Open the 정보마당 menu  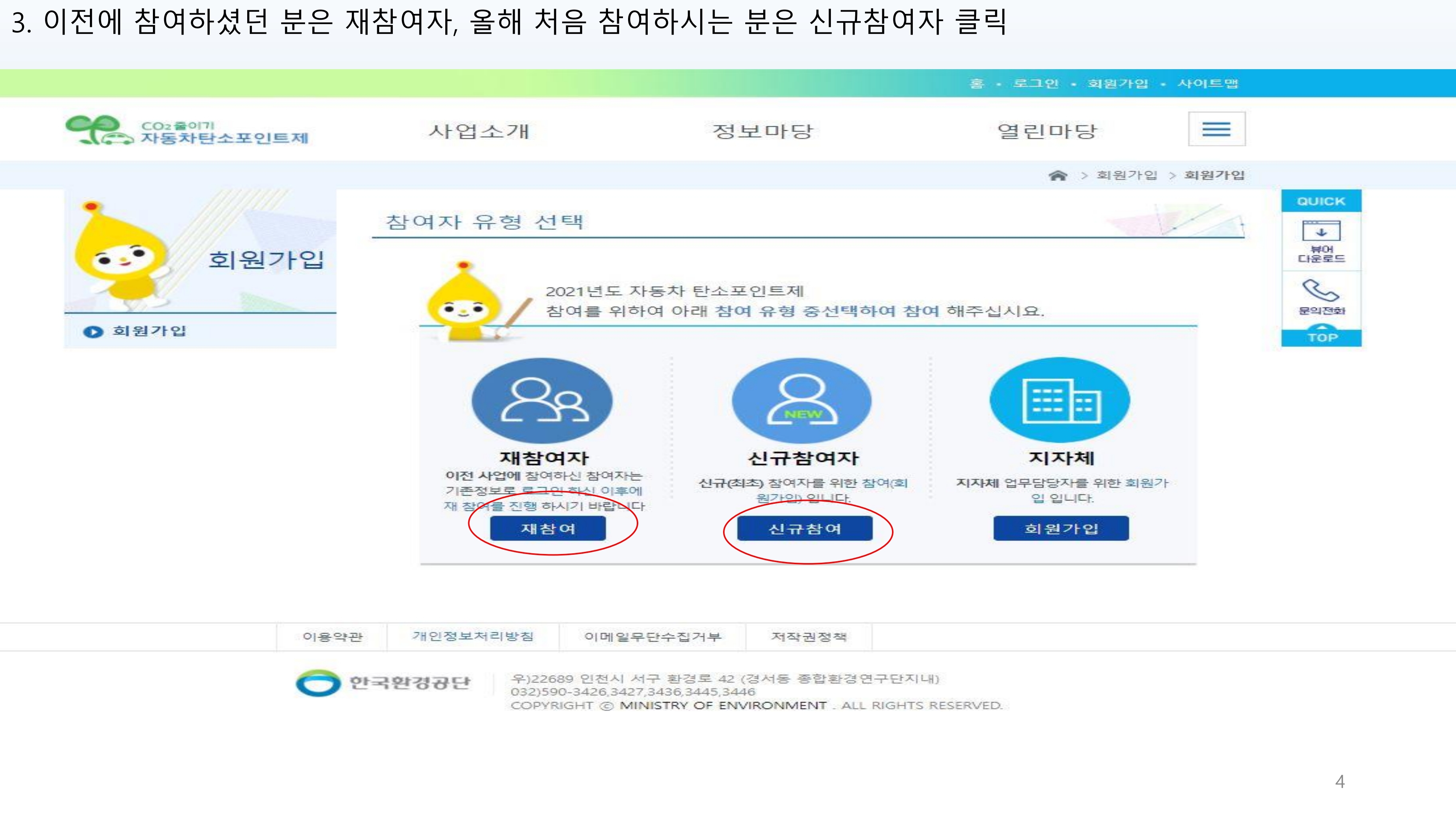pos(762,131)
